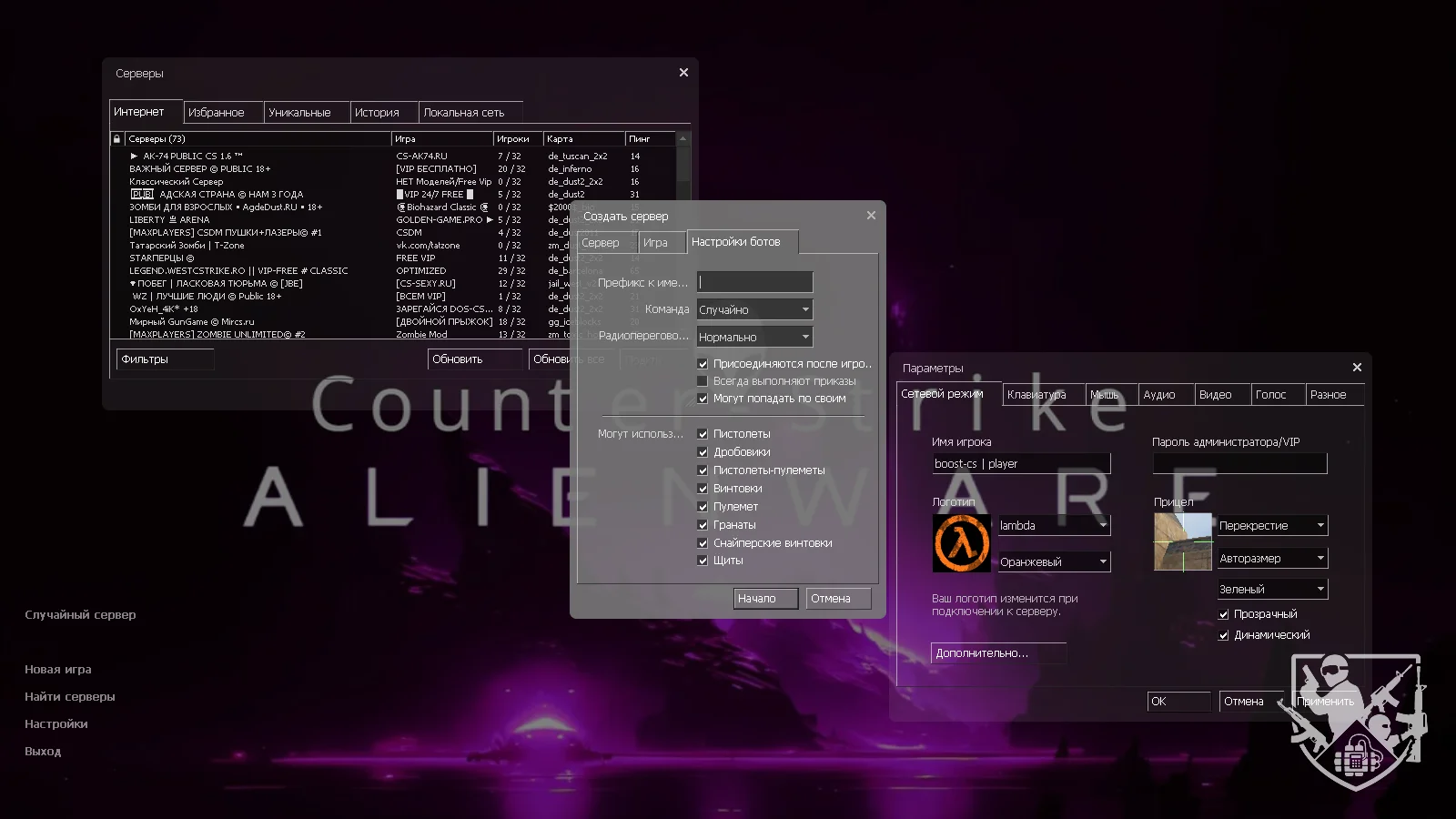
Task: Click the shield emblem with soldiers
Action: coord(1356,721)
